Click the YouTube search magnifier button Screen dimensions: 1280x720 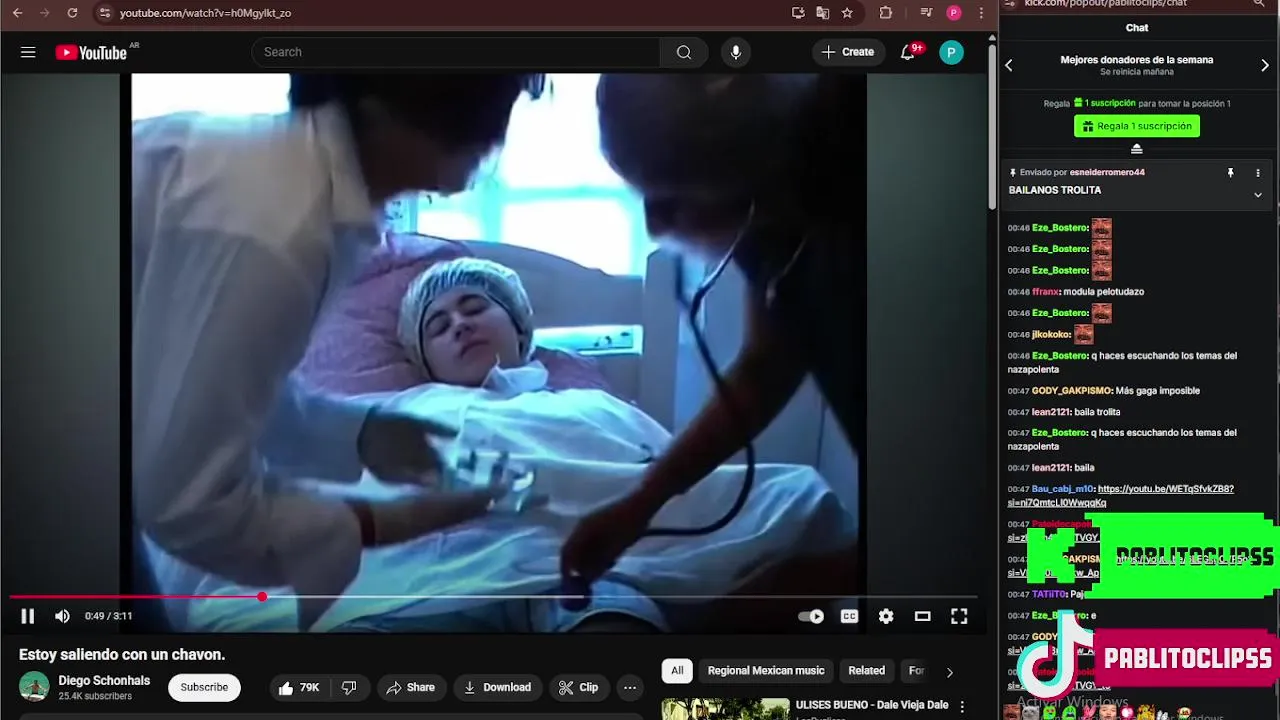point(684,52)
